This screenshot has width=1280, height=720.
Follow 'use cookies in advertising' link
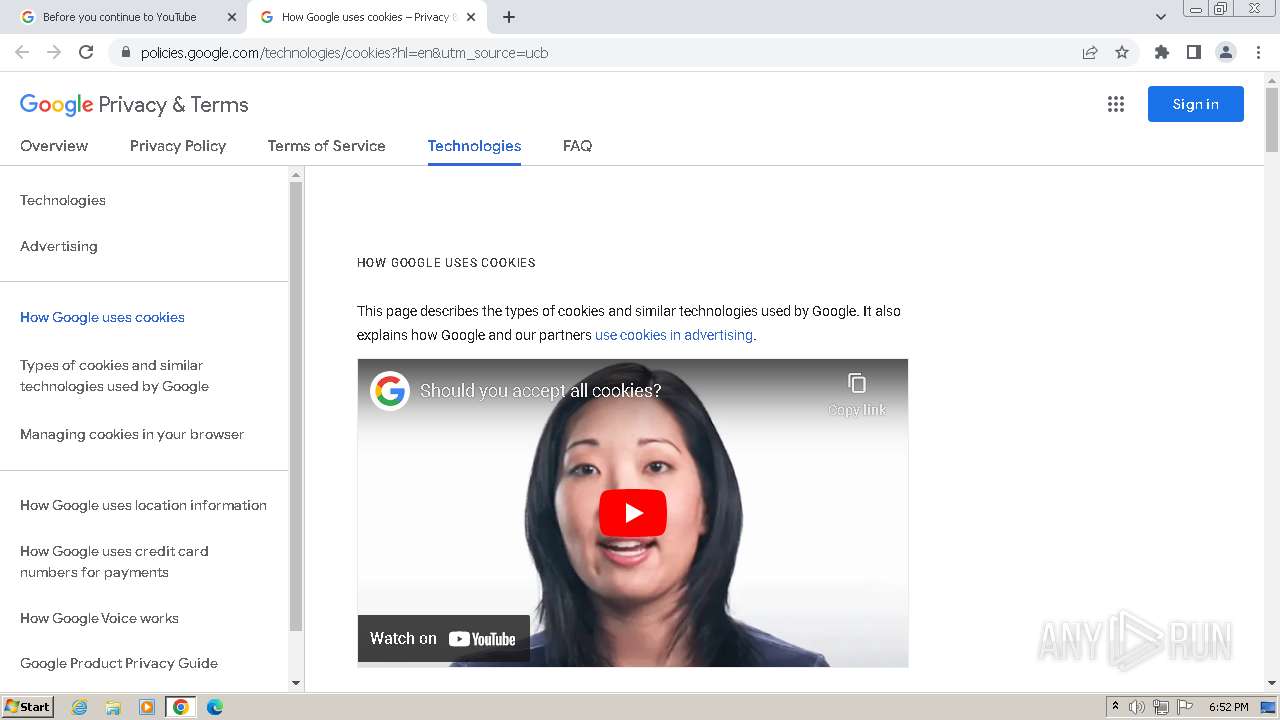(674, 335)
